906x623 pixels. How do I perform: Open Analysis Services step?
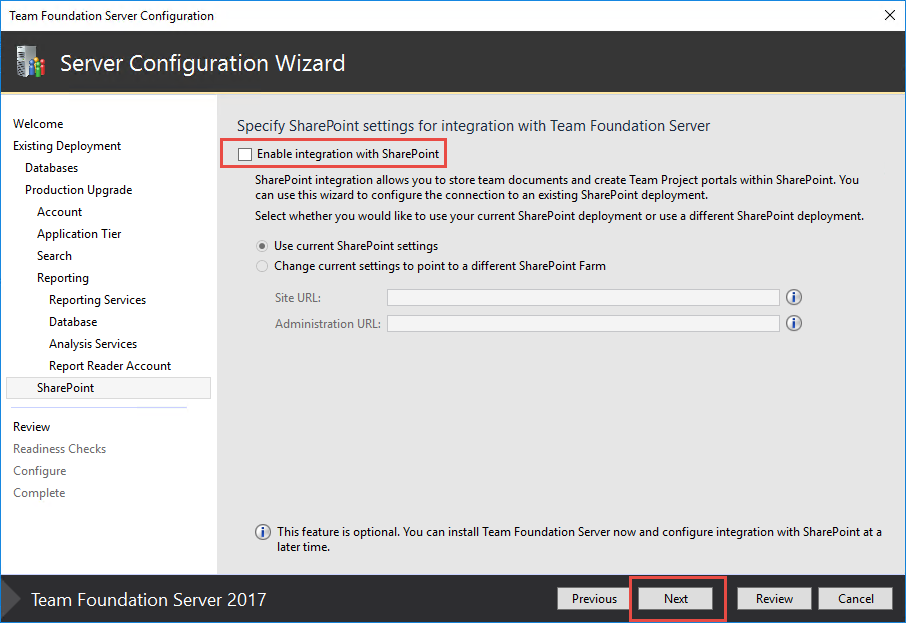[x=93, y=344]
